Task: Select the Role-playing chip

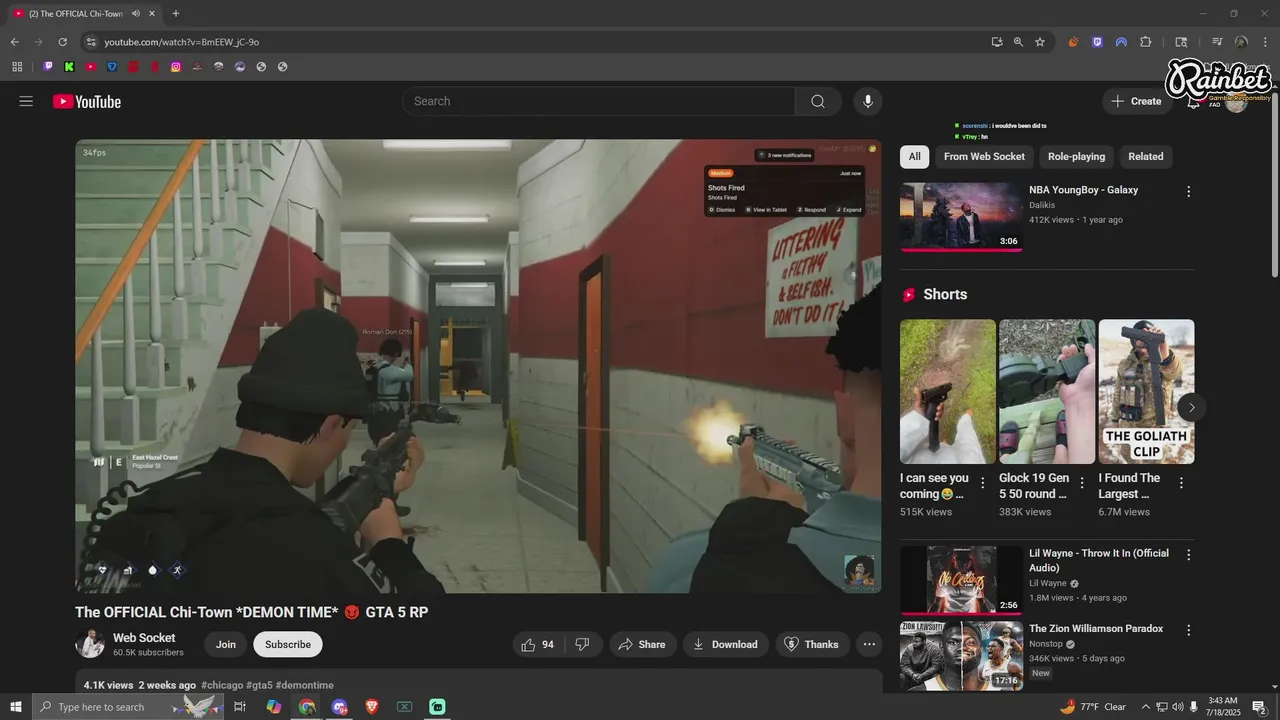Action: point(1076,157)
